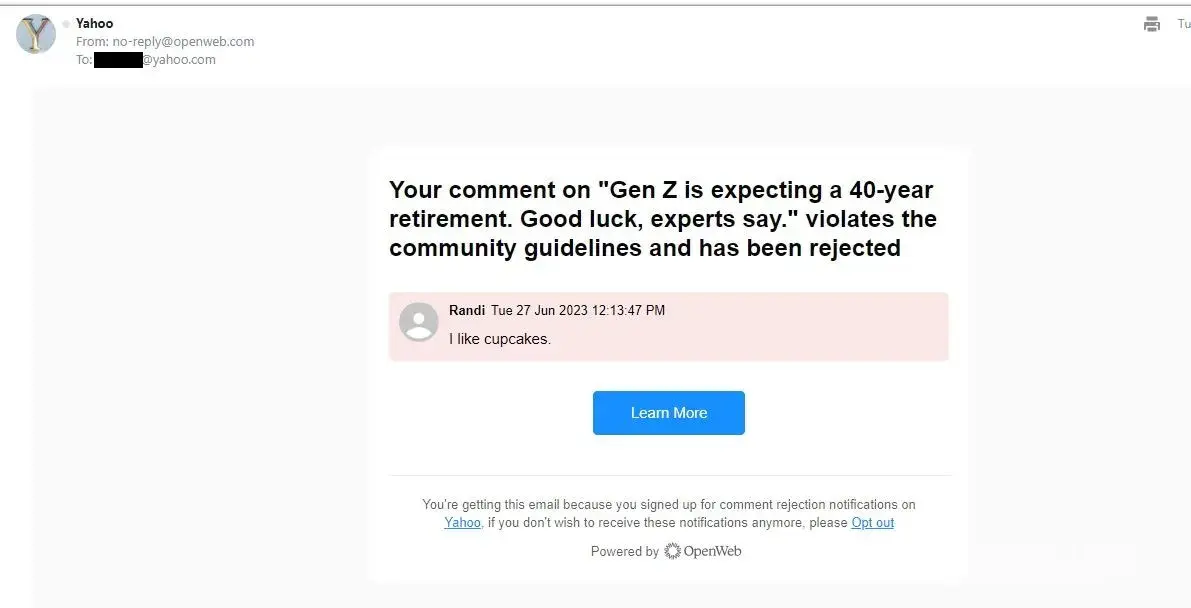This screenshot has height=608, width=1191.
Task: Click the rejected comment email headline
Action: pos(662,219)
